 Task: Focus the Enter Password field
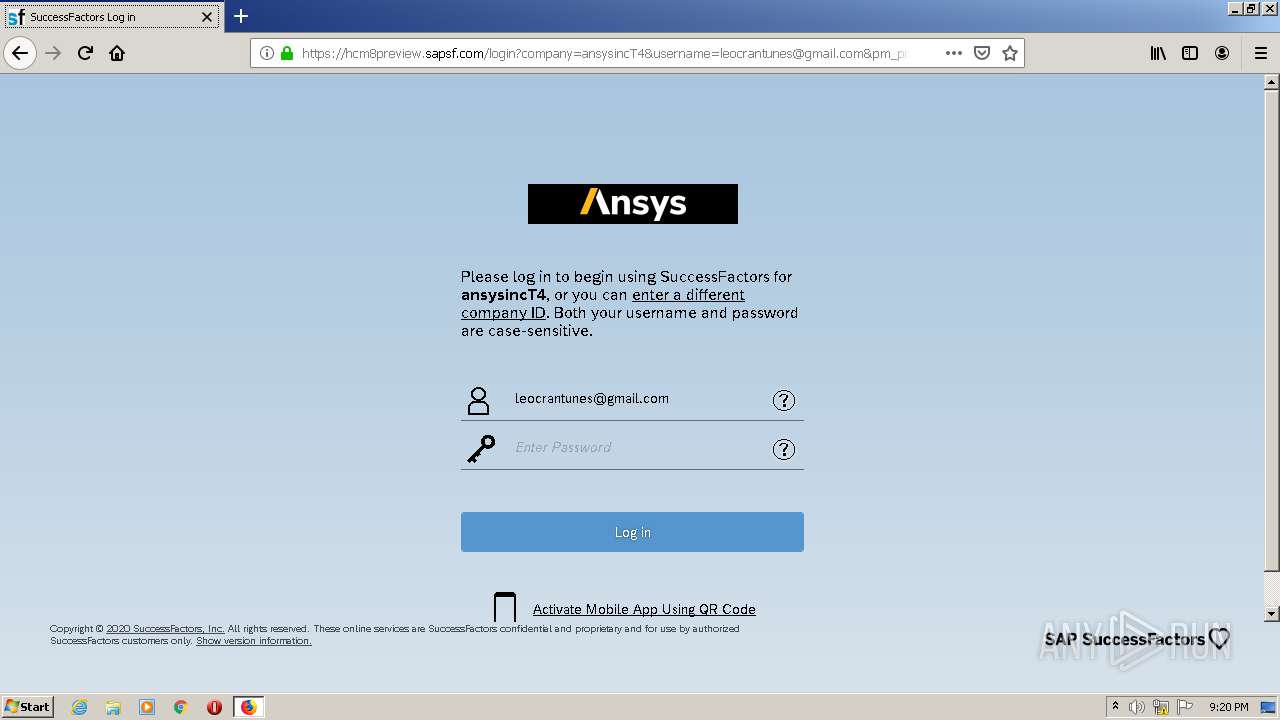pos(632,447)
